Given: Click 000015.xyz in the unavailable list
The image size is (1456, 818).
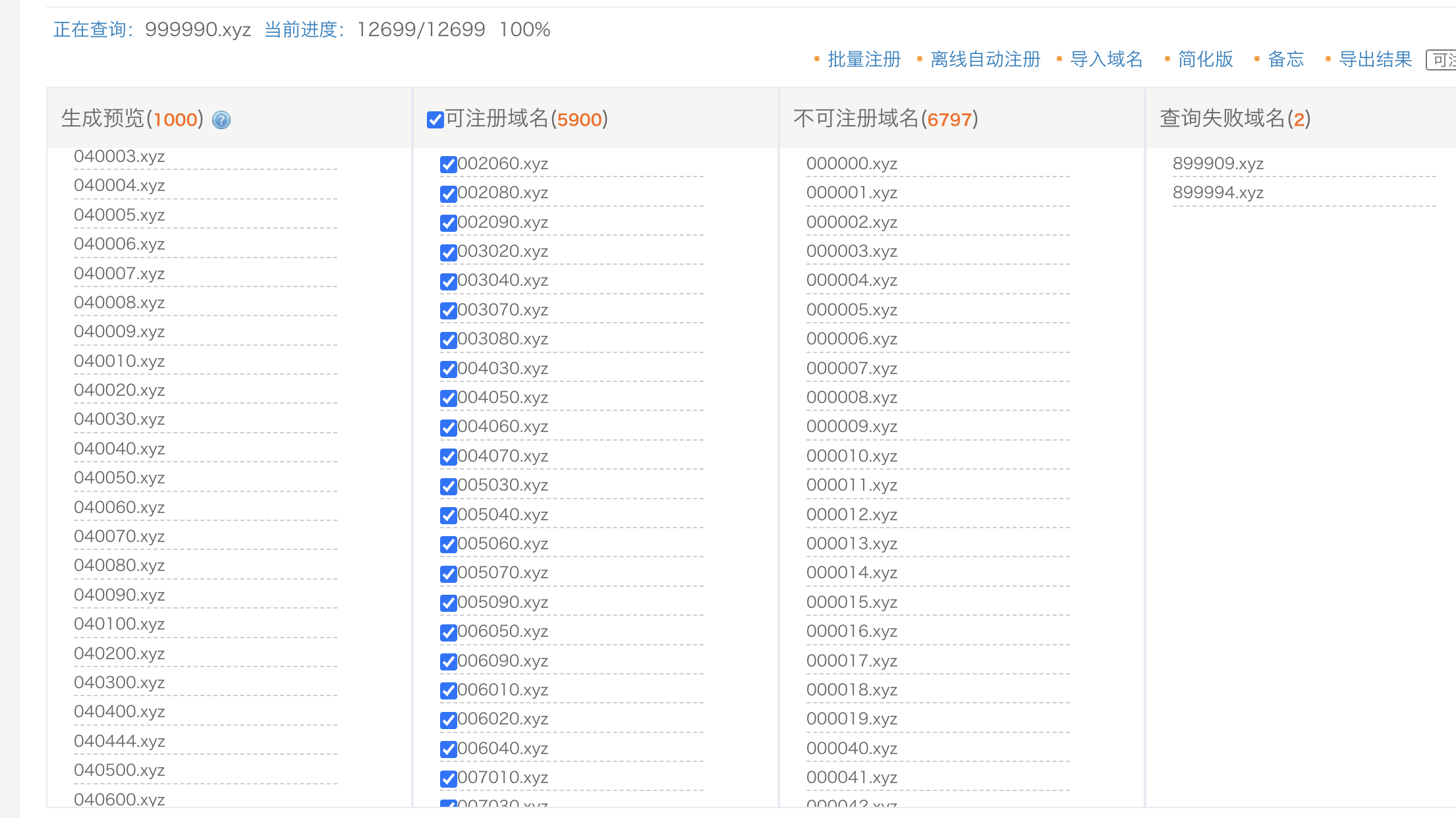Looking at the screenshot, I should [x=852, y=602].
